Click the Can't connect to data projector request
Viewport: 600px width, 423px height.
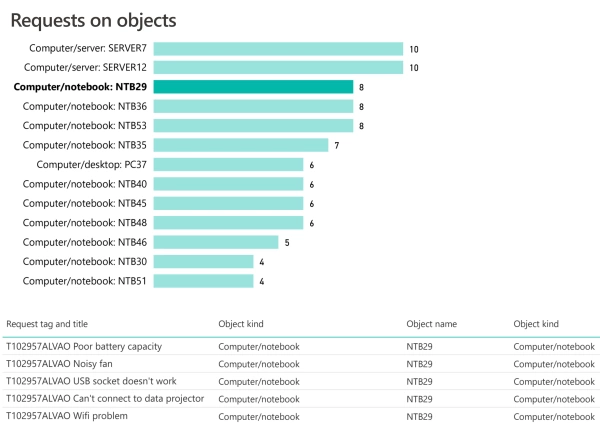(105, 398)
